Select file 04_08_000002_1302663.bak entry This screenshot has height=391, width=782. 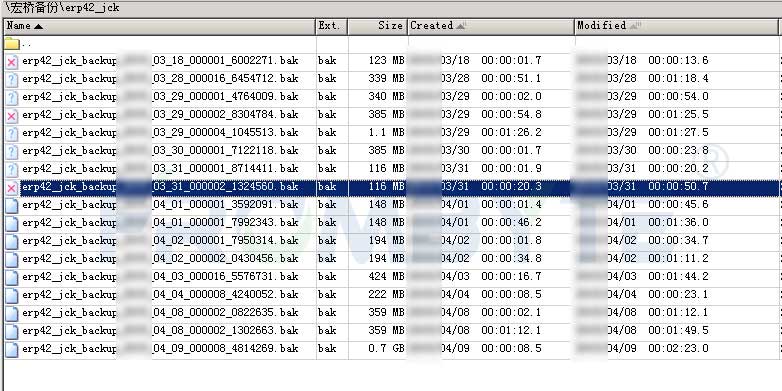(391, 331)
